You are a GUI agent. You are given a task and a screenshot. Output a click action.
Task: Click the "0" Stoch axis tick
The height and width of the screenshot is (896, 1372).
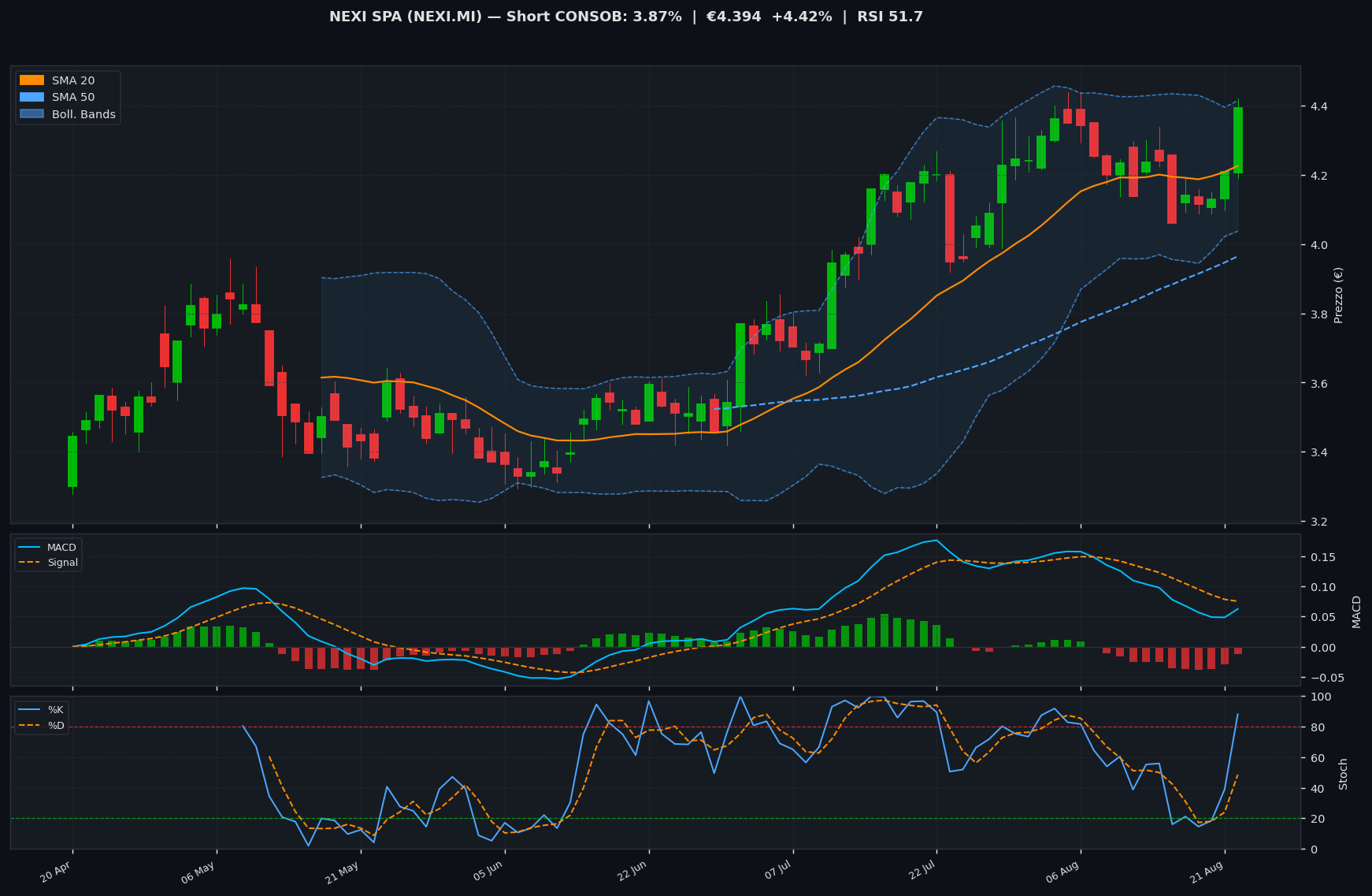coord(1312,850)
